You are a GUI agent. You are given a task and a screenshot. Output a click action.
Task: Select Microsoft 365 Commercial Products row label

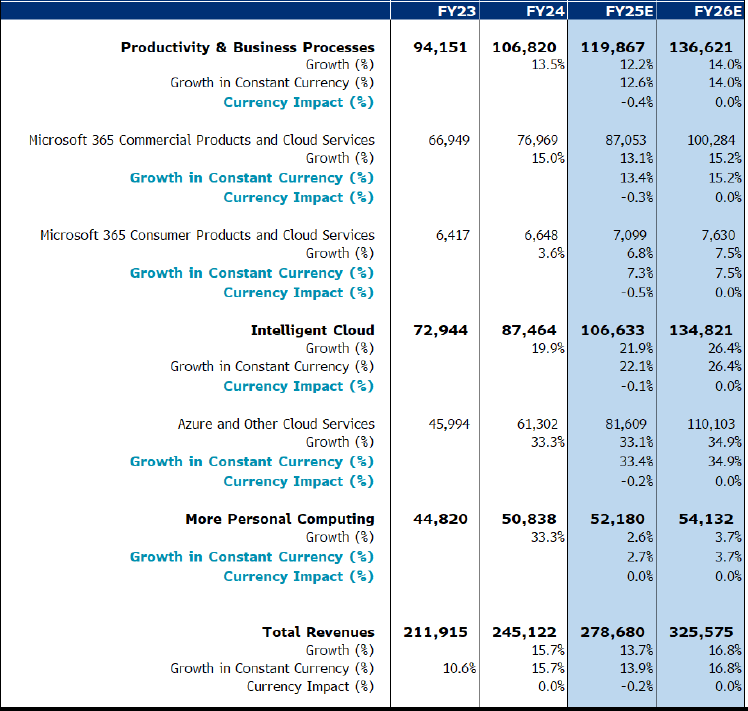tap(201, 140)
